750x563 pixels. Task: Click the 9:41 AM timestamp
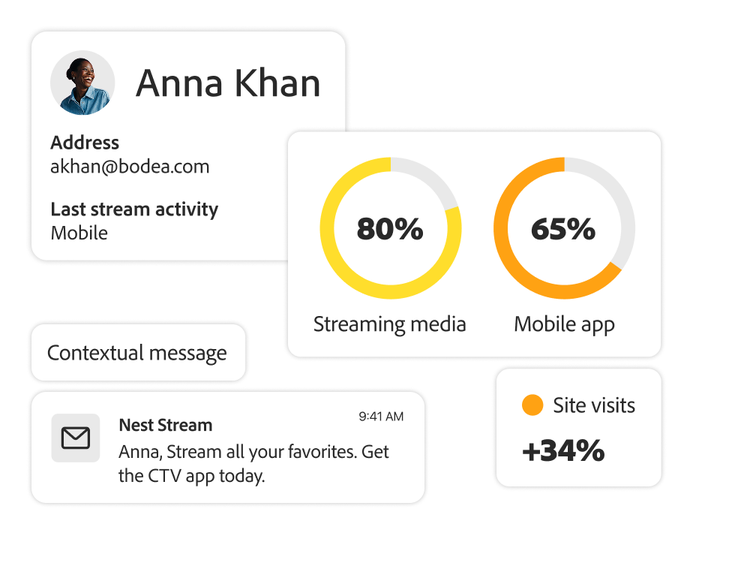[x=381, y=416]
